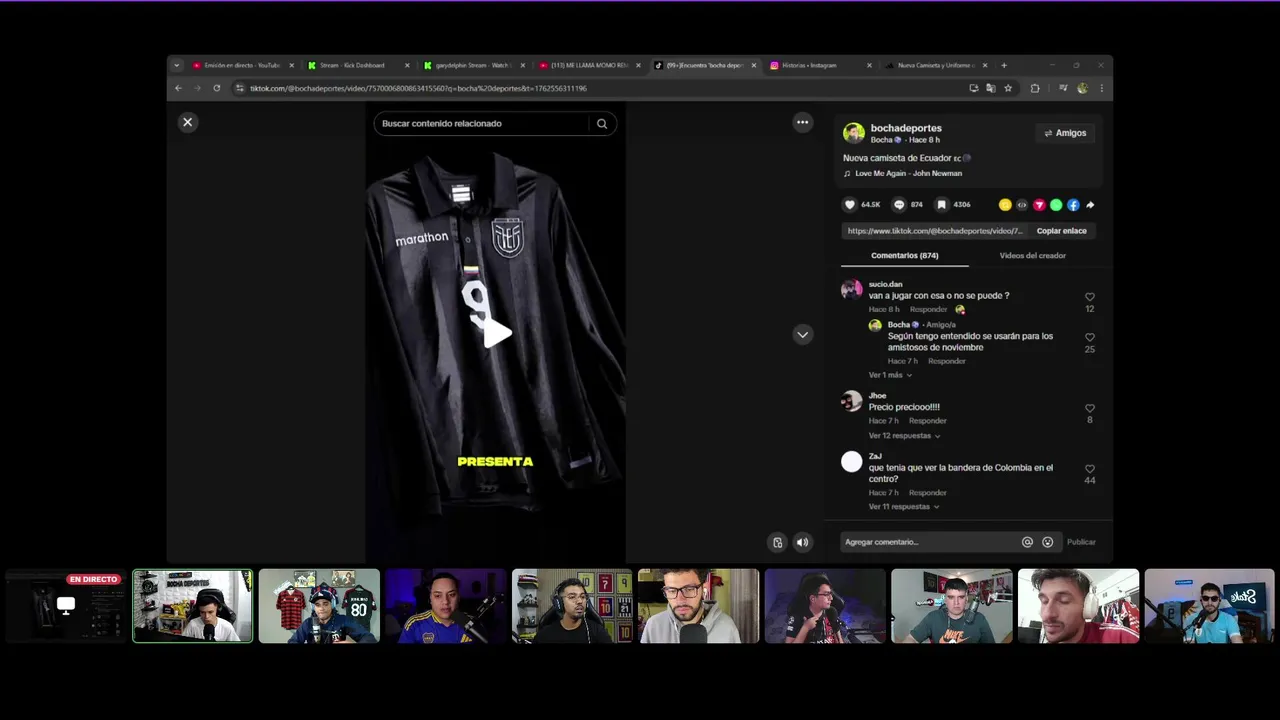Open browser profile avatar
Viewport: 1280px width, 720px height.
pyautogui.click(x=1082, y=89)
